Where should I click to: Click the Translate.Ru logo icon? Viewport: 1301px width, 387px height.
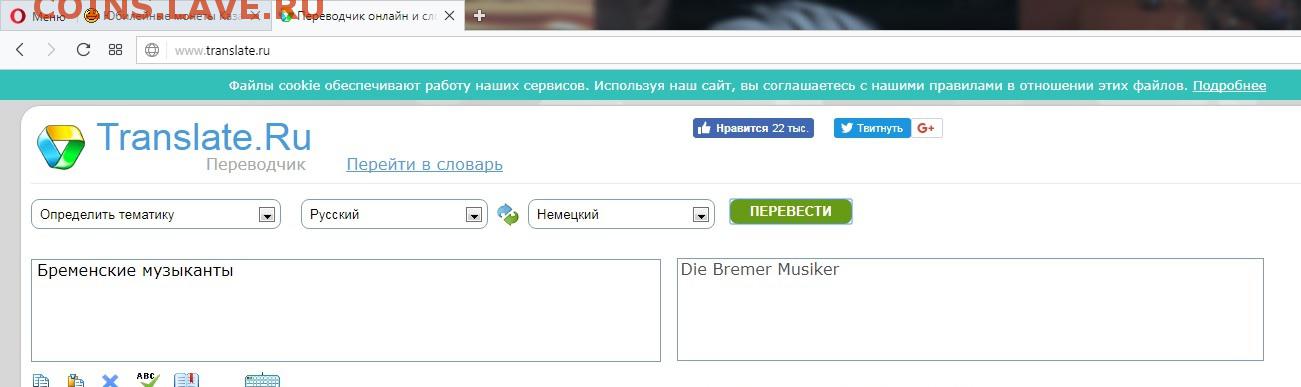(62, 147)
